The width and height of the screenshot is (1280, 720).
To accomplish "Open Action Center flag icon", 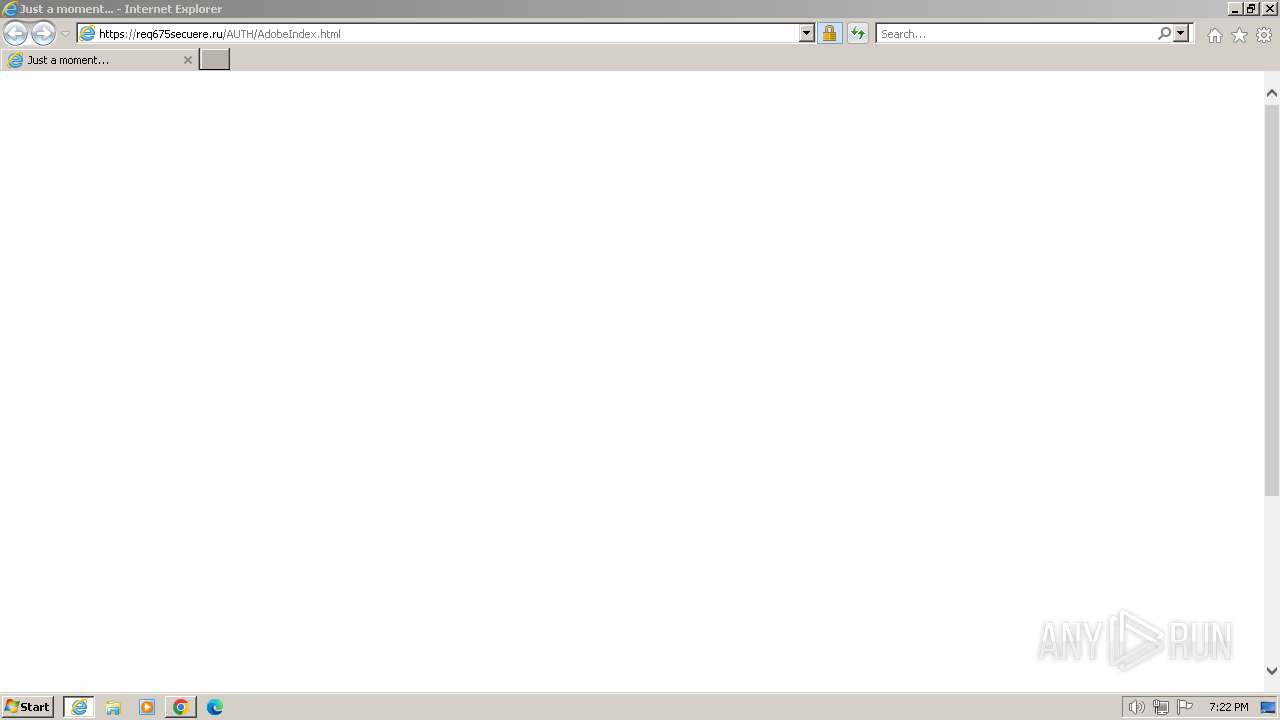I will click(x=1185, y=707).
